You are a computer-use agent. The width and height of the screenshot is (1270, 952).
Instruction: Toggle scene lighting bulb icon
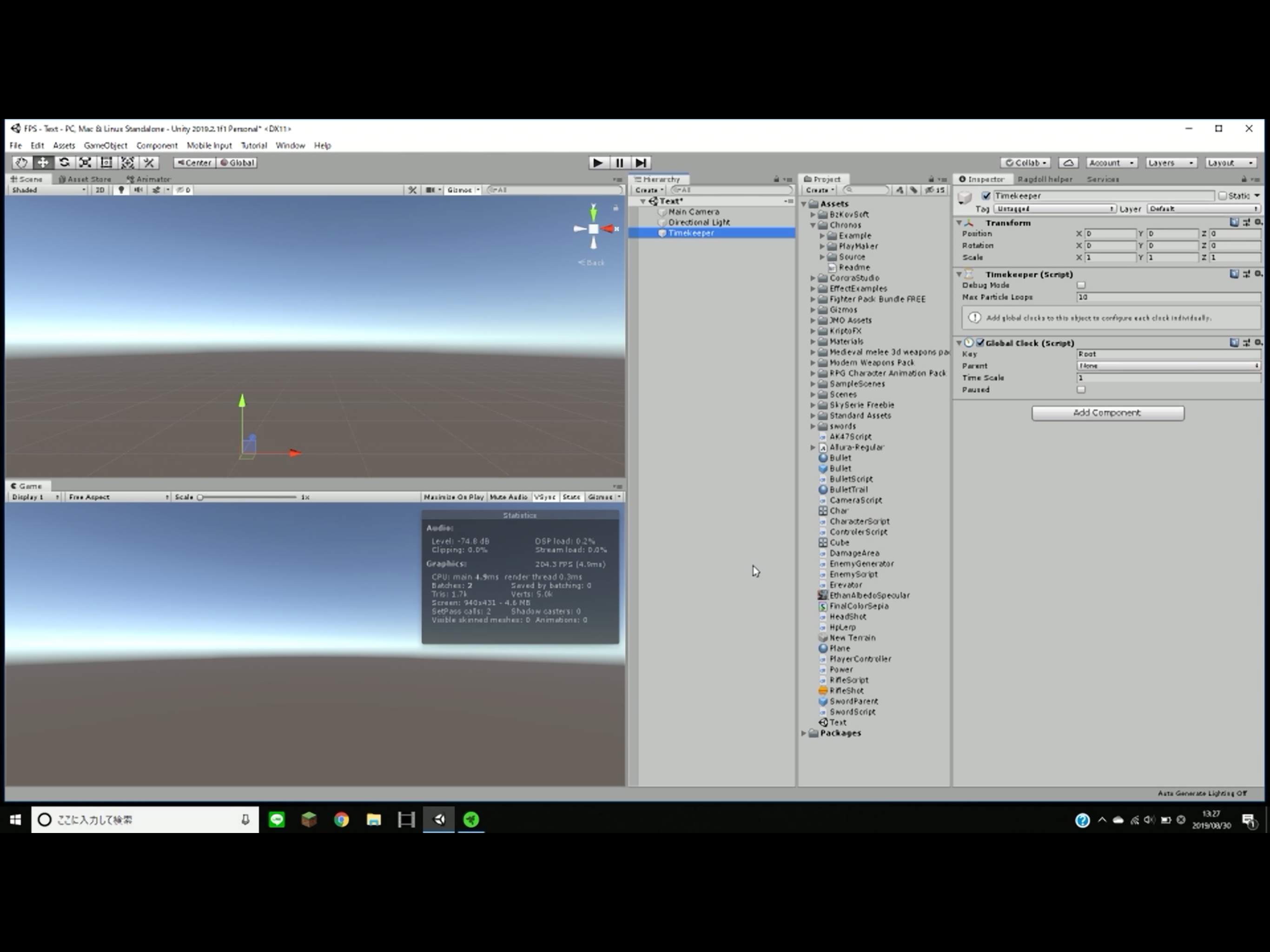pyautogui.click(x=120, y=190)
